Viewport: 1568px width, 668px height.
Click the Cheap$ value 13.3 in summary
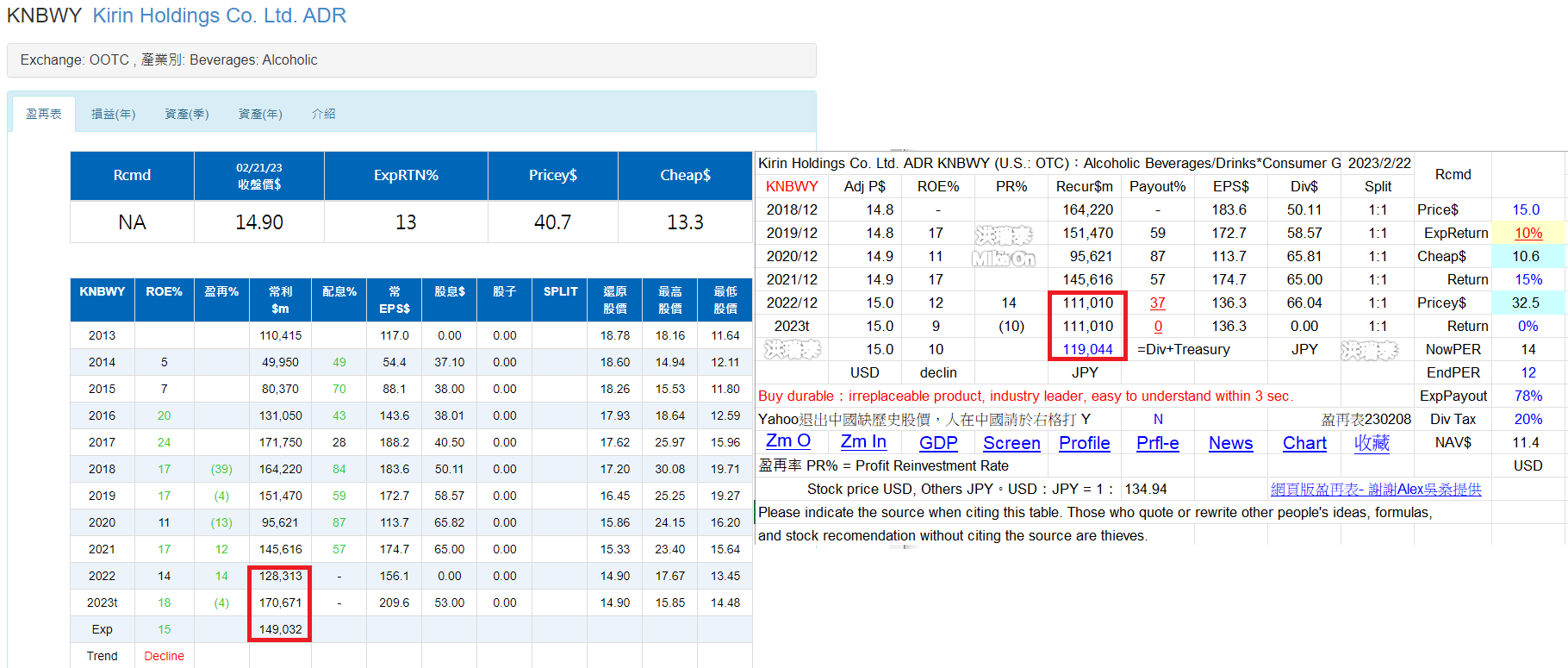click(685, 222)
